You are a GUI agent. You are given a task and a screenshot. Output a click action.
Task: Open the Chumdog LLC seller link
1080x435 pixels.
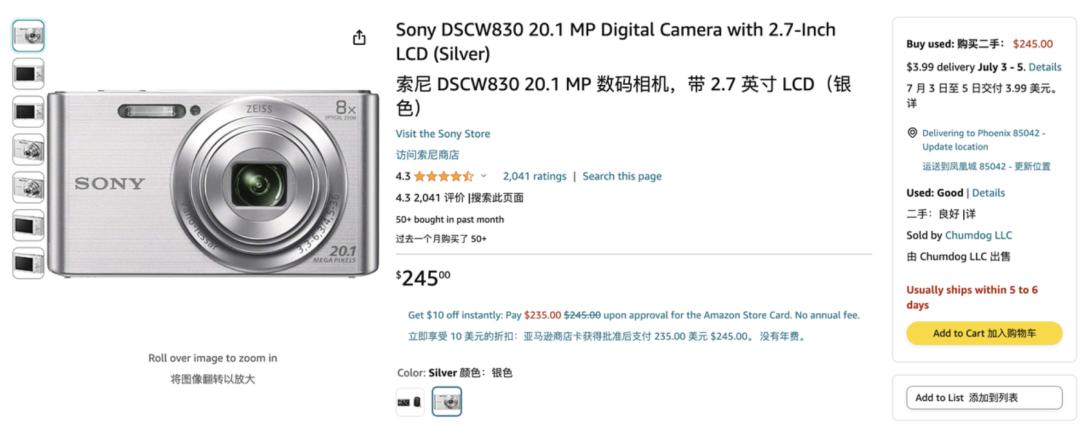(x=978, y=236)
